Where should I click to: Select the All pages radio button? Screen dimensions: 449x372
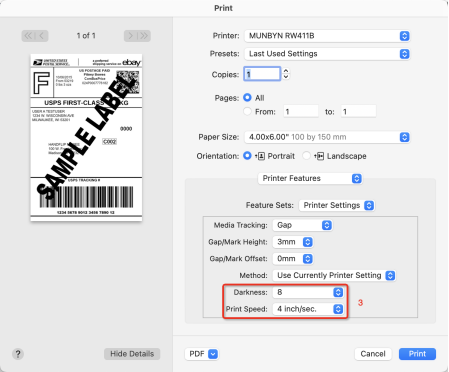pyautogui.click(x=247, y=98)
